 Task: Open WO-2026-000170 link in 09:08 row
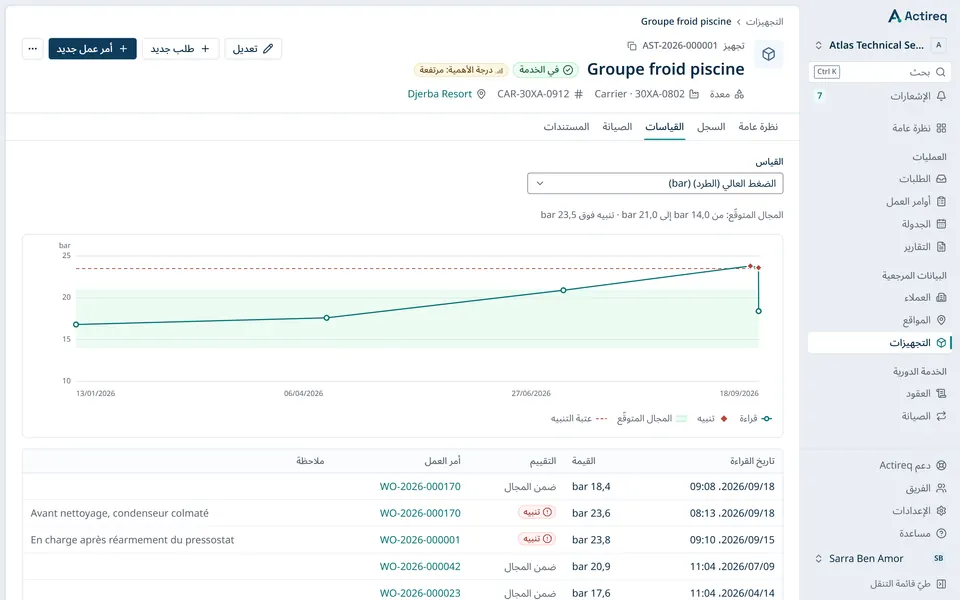point(420,487)
